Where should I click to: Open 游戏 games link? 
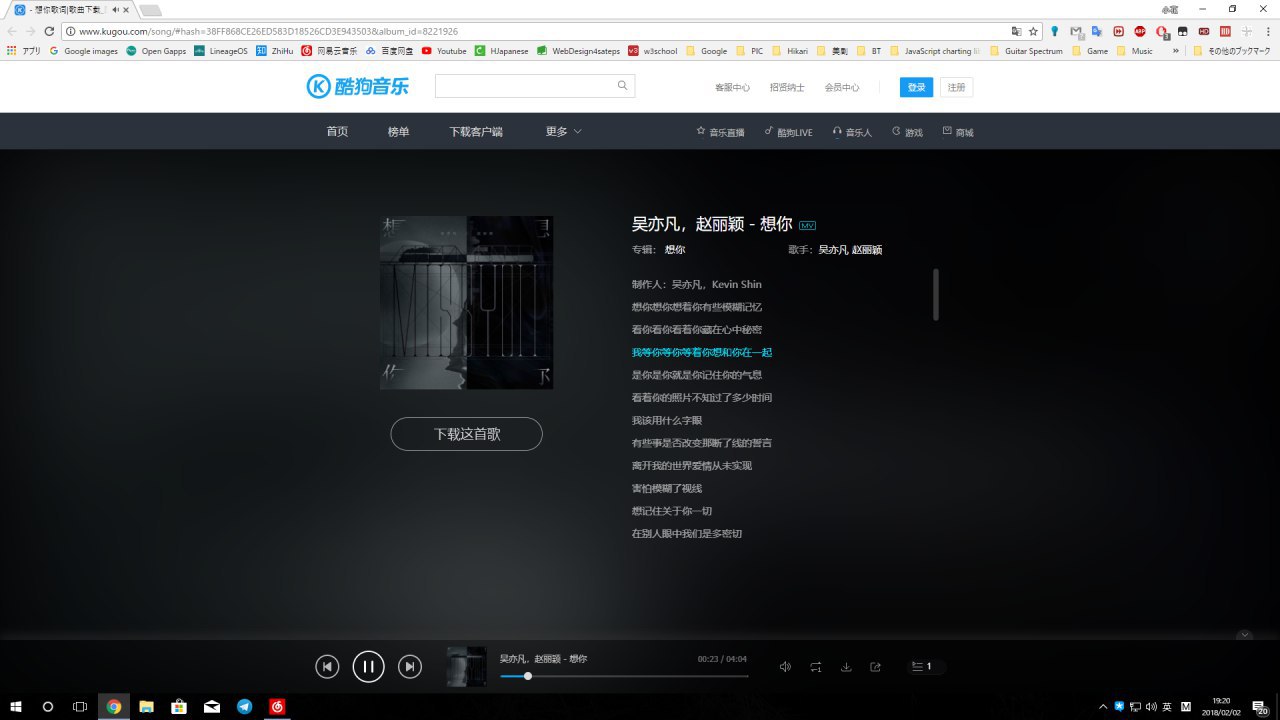click(908, 132)
